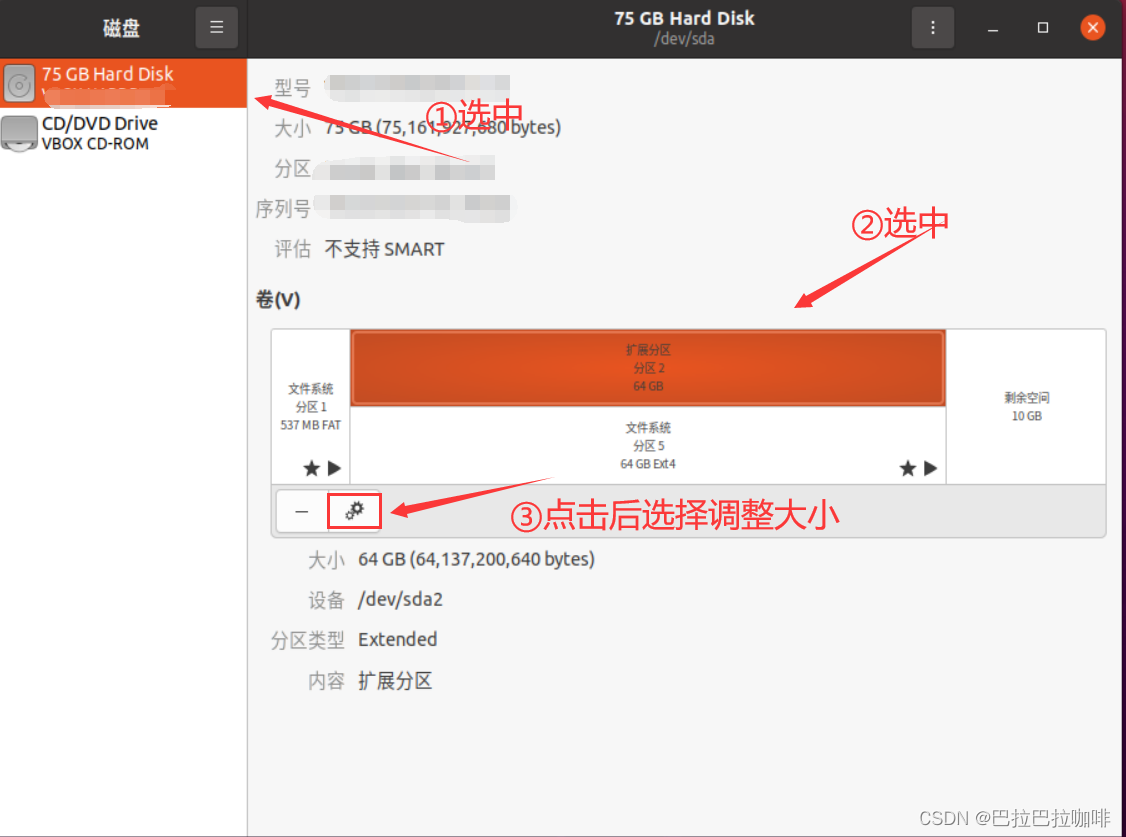This screenshot has width=1126, height=837.
Task: Click the 磁盘 sidebar title
Action: tap(121, 28)
